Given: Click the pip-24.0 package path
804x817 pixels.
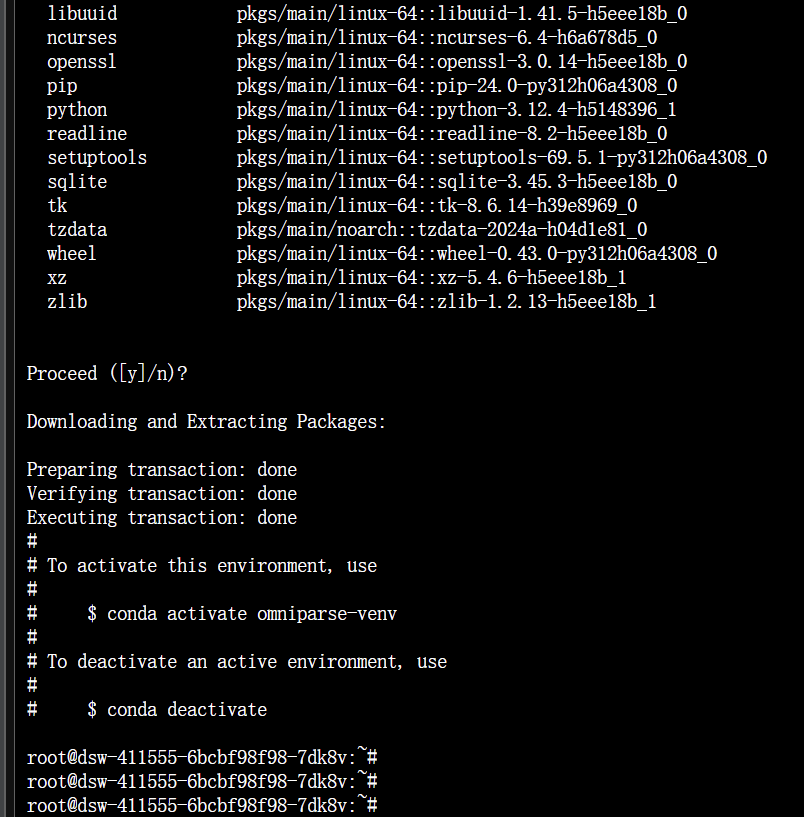Looking at the screenshot, I should pyautogui.click(x=456, y=85).
